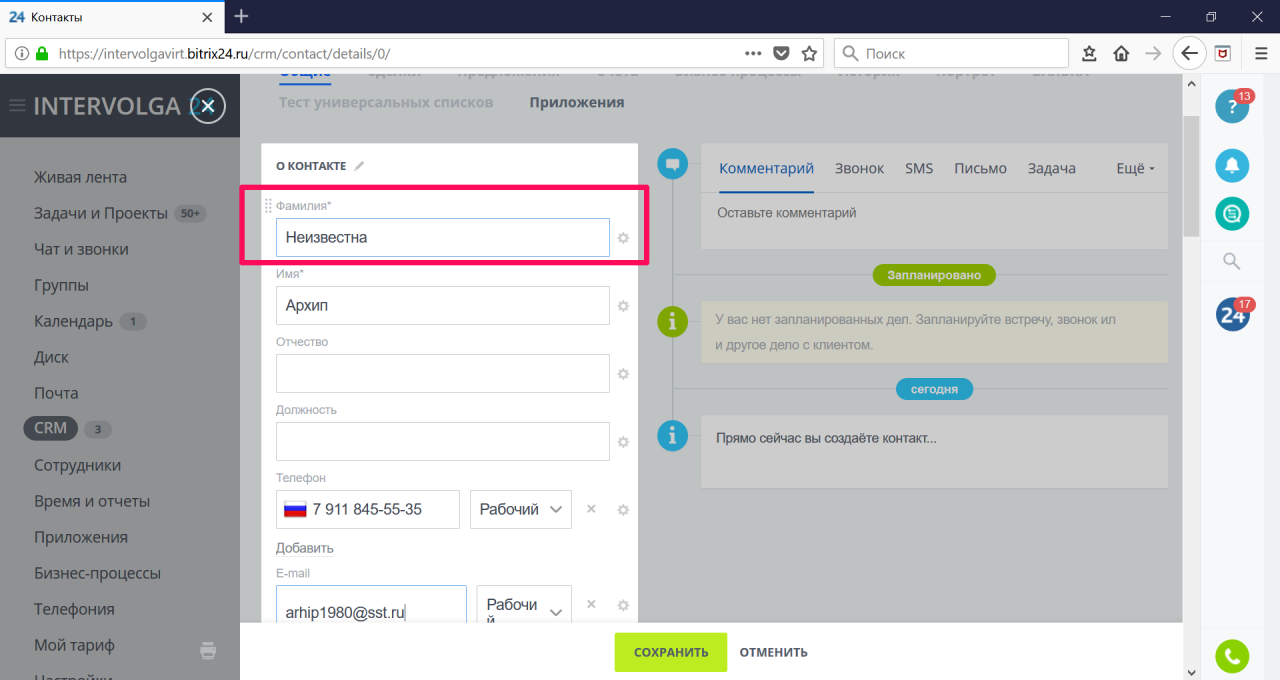Open Чат и звонки in sidebar

pyautogui.click(x=81, y=249)
